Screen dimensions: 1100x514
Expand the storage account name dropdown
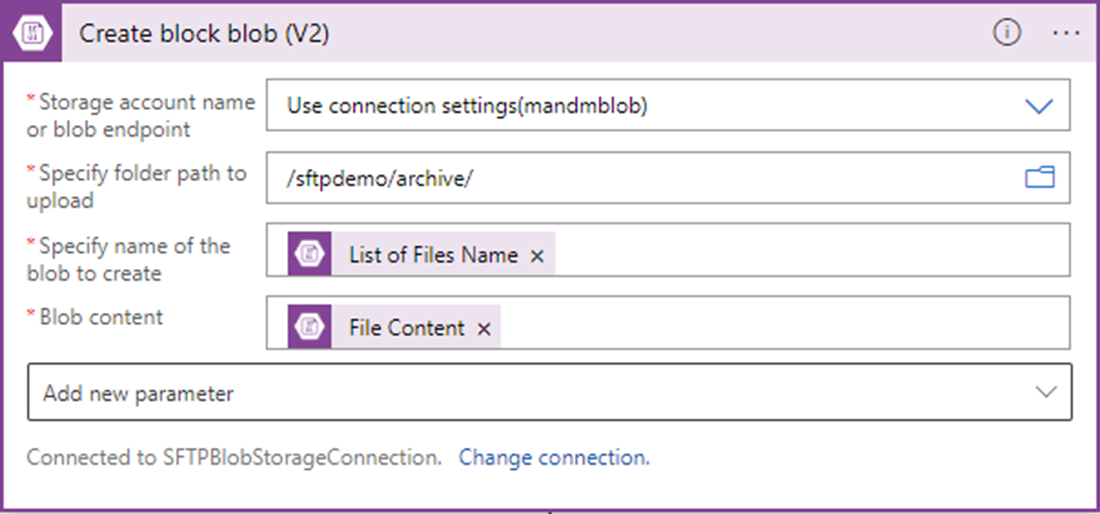tap(1039, 106)
